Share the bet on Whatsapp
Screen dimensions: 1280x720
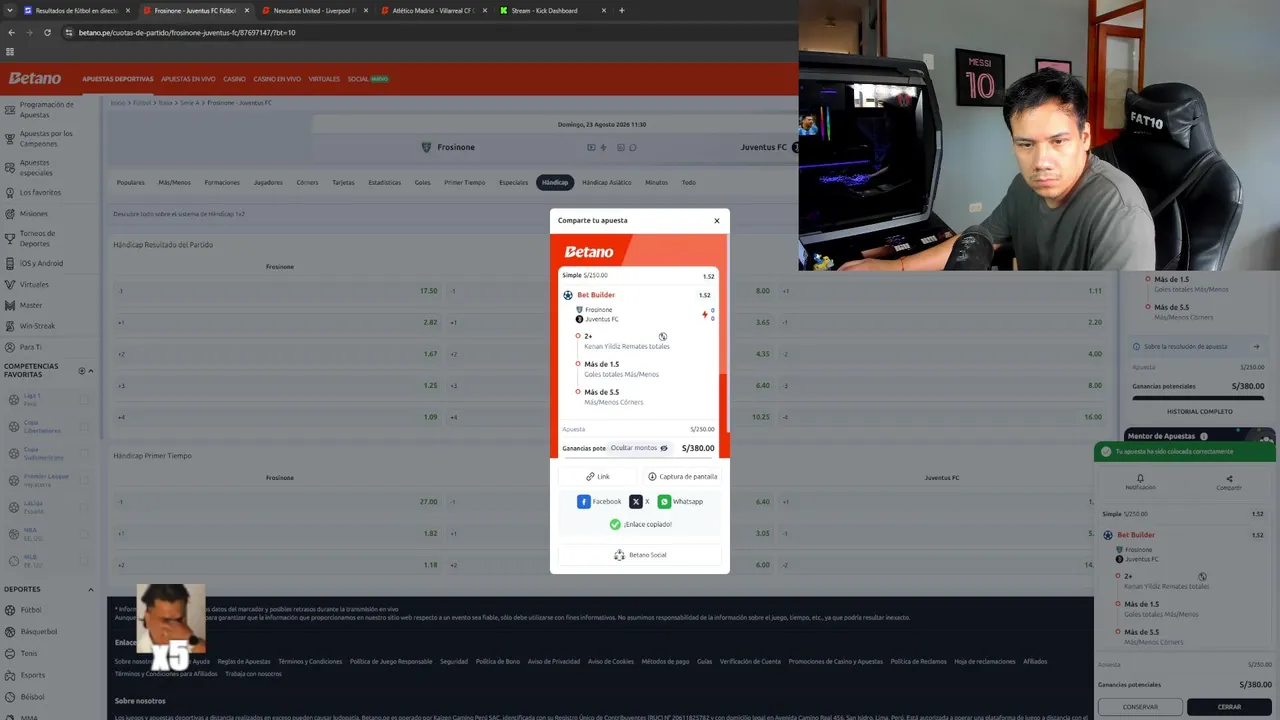[680, 501]
